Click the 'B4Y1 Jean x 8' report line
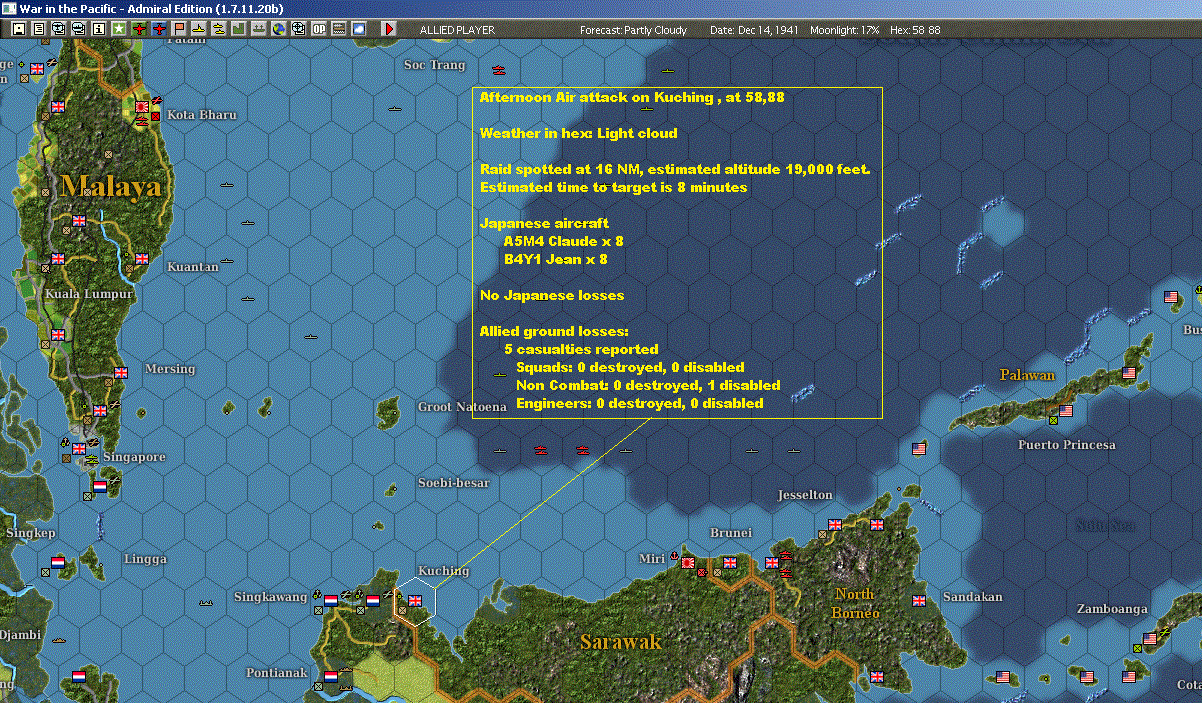The height and width of the screenshot is (703, 1202). click(x=556, y=259)
